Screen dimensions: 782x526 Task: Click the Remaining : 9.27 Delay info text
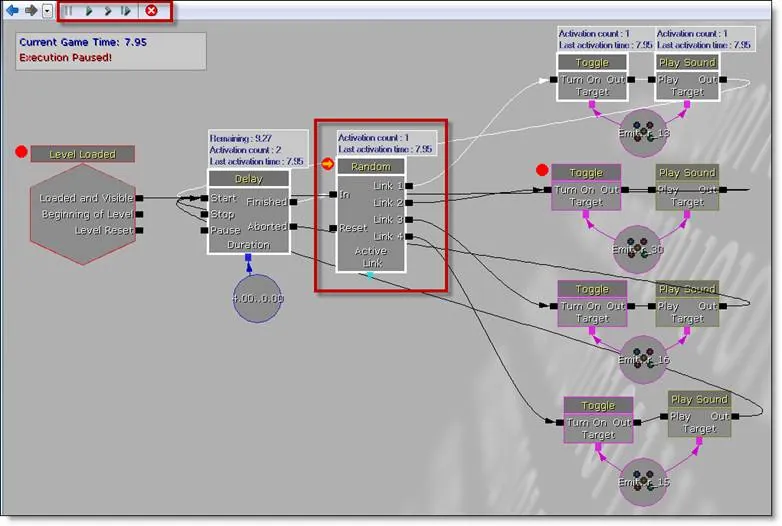click(x=240, y=138)
